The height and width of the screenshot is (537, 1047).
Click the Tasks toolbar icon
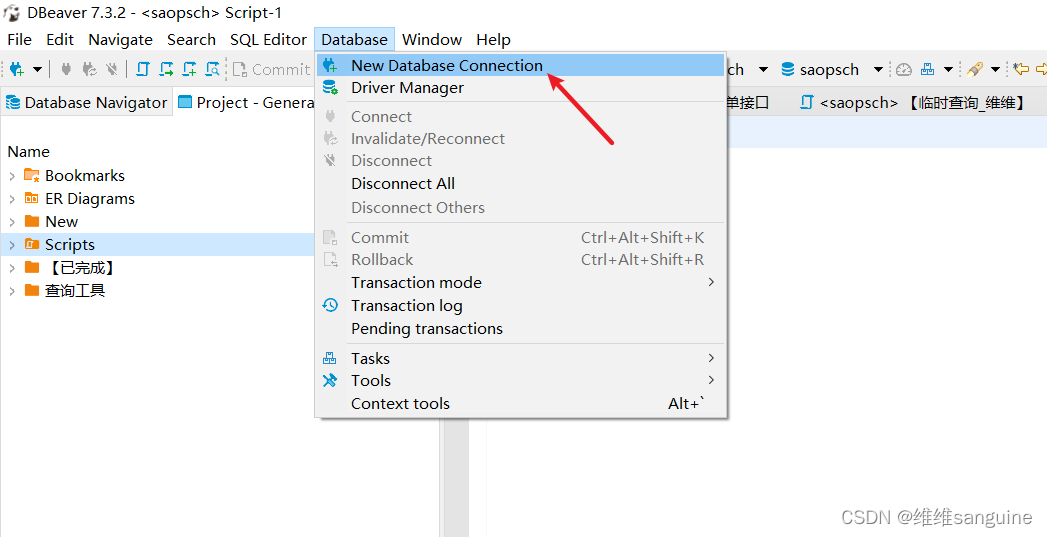pyautogui.click(x=927, y=69)
